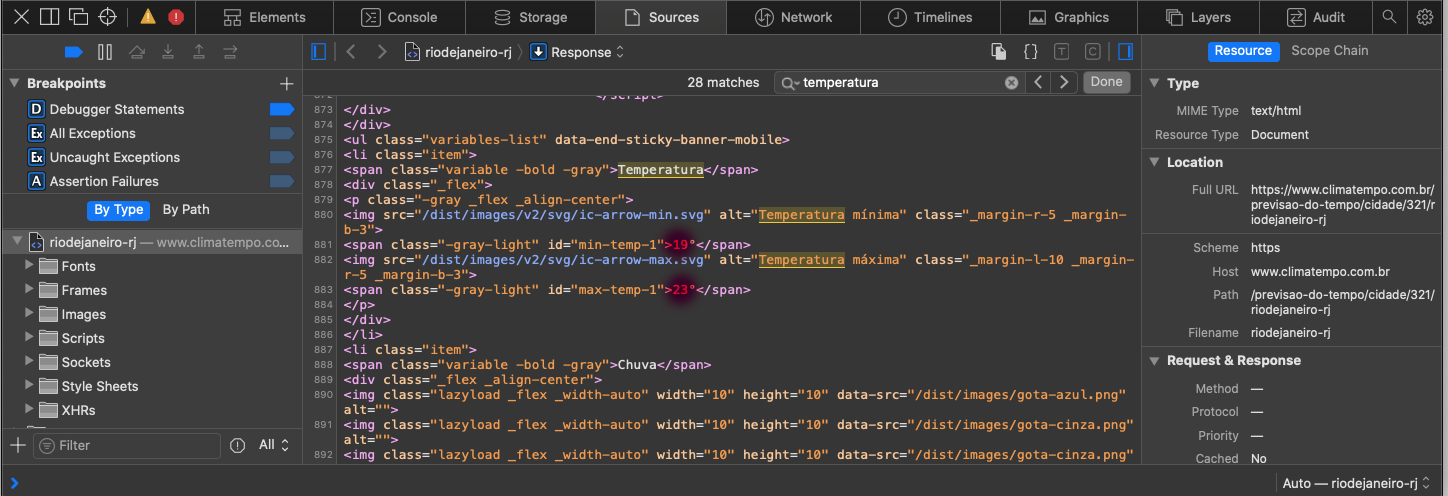Toggle the Debugger Statements breakpoint
Screen dimensions: 1448x496
pyautogui.click(x=281, y=109)
